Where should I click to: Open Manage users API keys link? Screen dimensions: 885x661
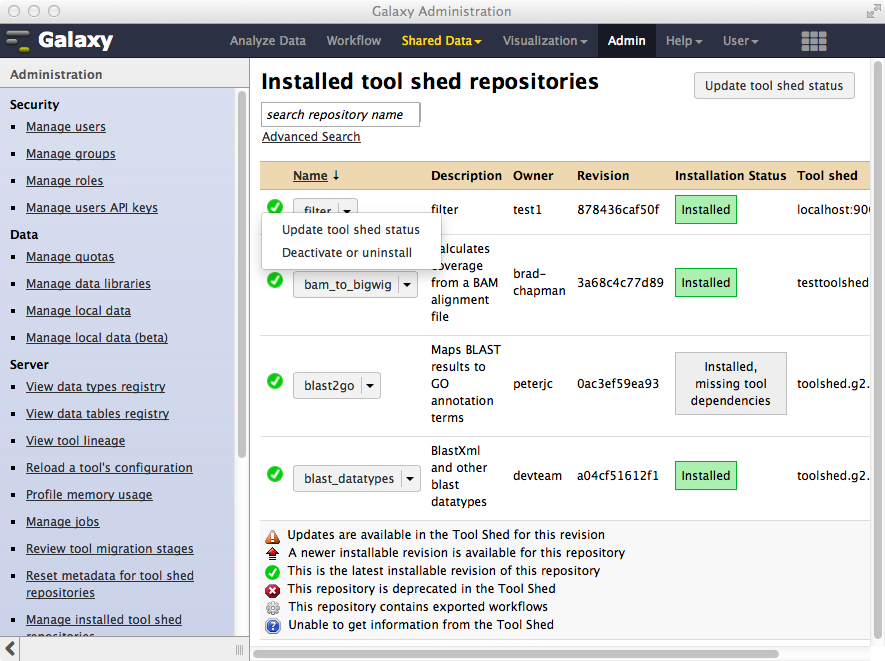coord(92,208)
